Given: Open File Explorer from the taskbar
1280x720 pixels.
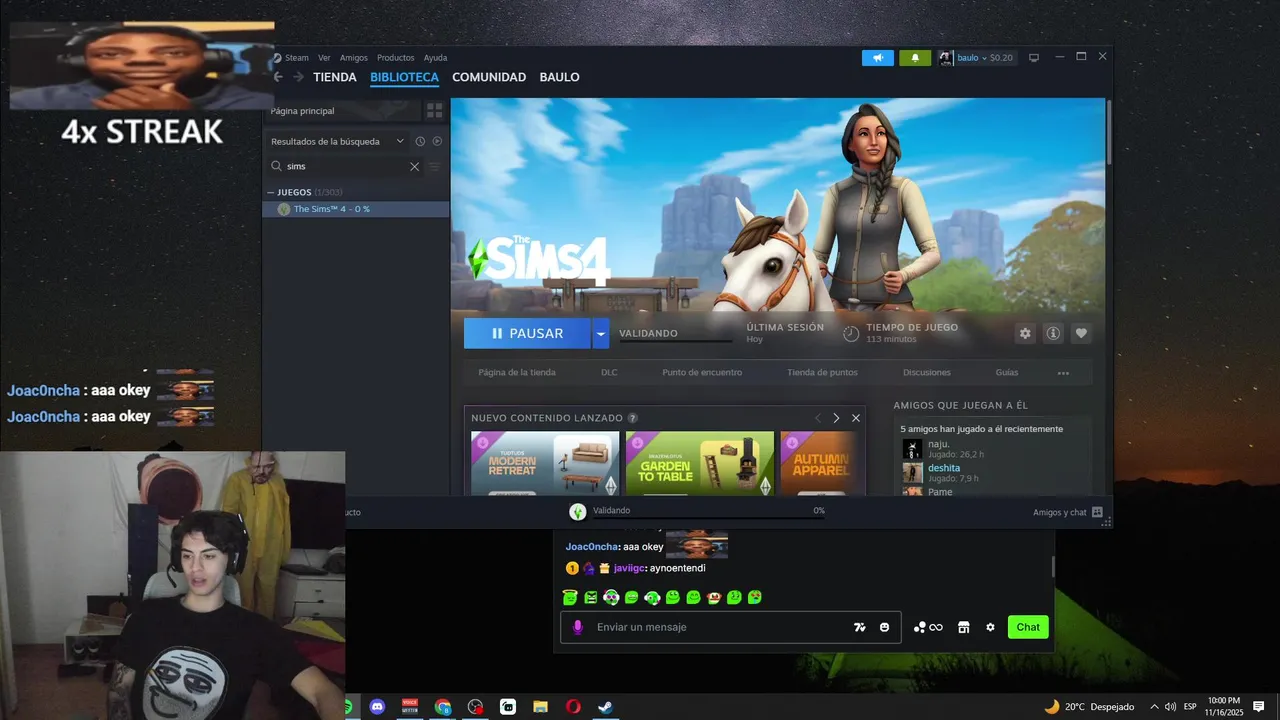Looking at the screenshot, I should point(540,707).
